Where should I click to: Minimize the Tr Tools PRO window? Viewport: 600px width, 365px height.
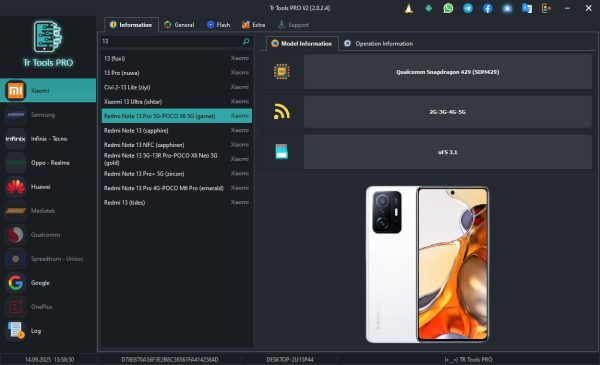(x=567, y=8)
